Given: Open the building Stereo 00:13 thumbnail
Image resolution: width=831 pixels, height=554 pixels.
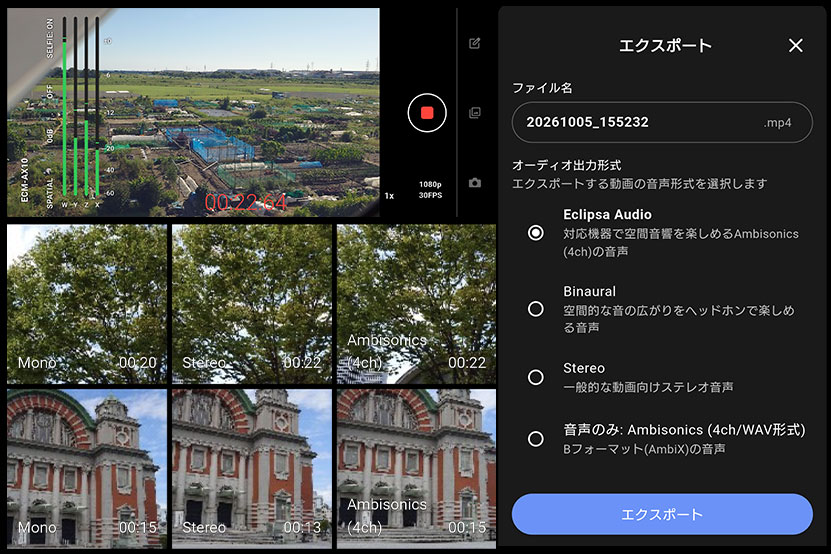Looking at the screenshot, I should (x=252, y=469).
